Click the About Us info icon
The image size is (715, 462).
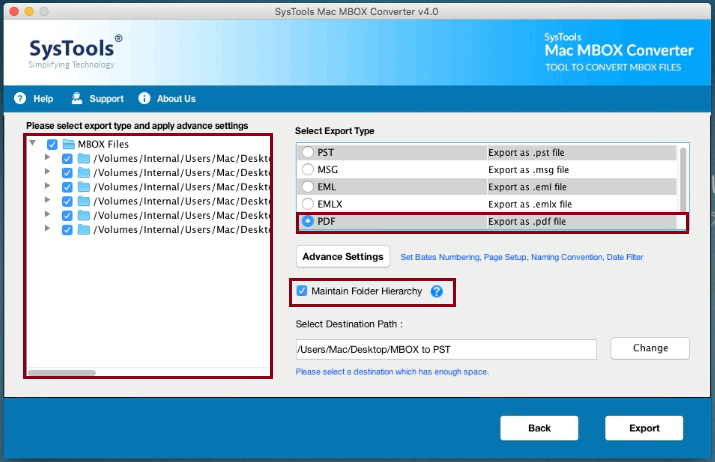tap(144, 99)
